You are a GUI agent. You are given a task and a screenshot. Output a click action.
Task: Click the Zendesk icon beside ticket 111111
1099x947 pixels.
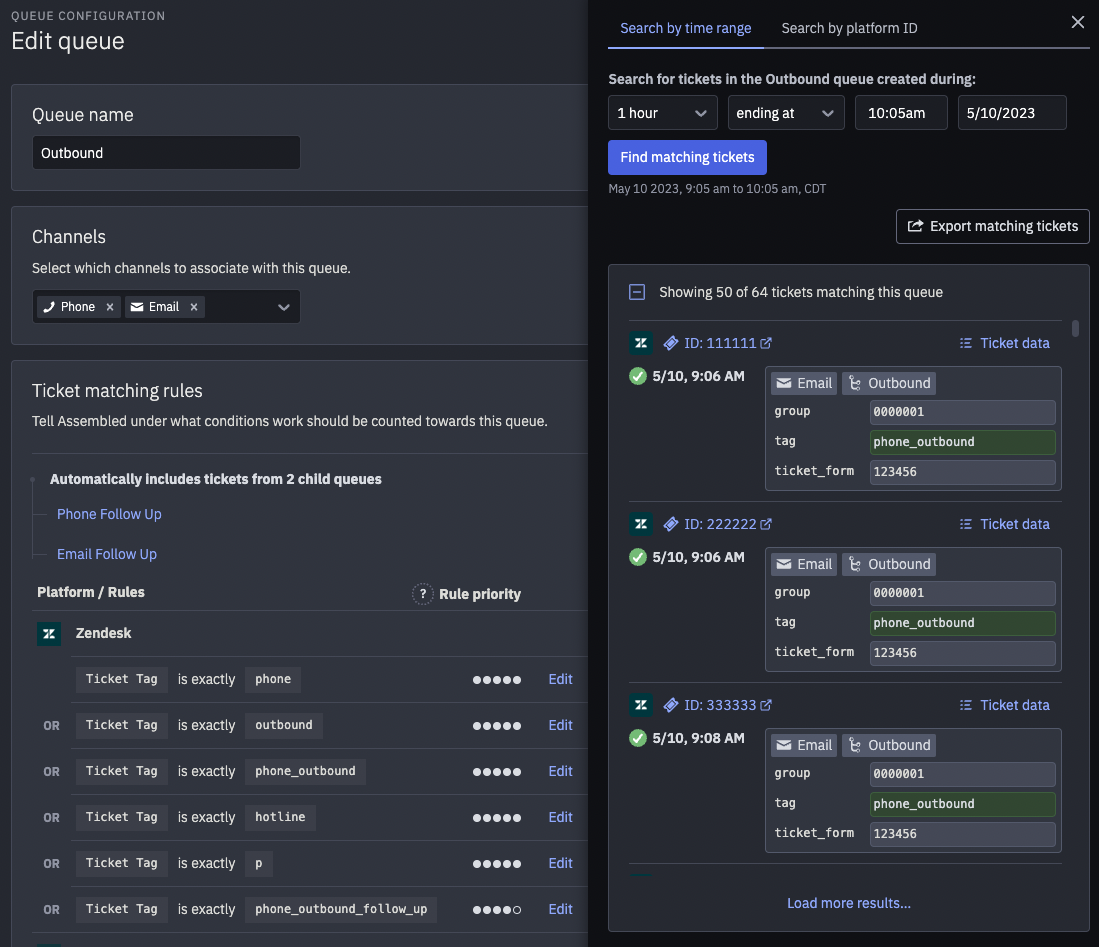click(x=641, y=343)
